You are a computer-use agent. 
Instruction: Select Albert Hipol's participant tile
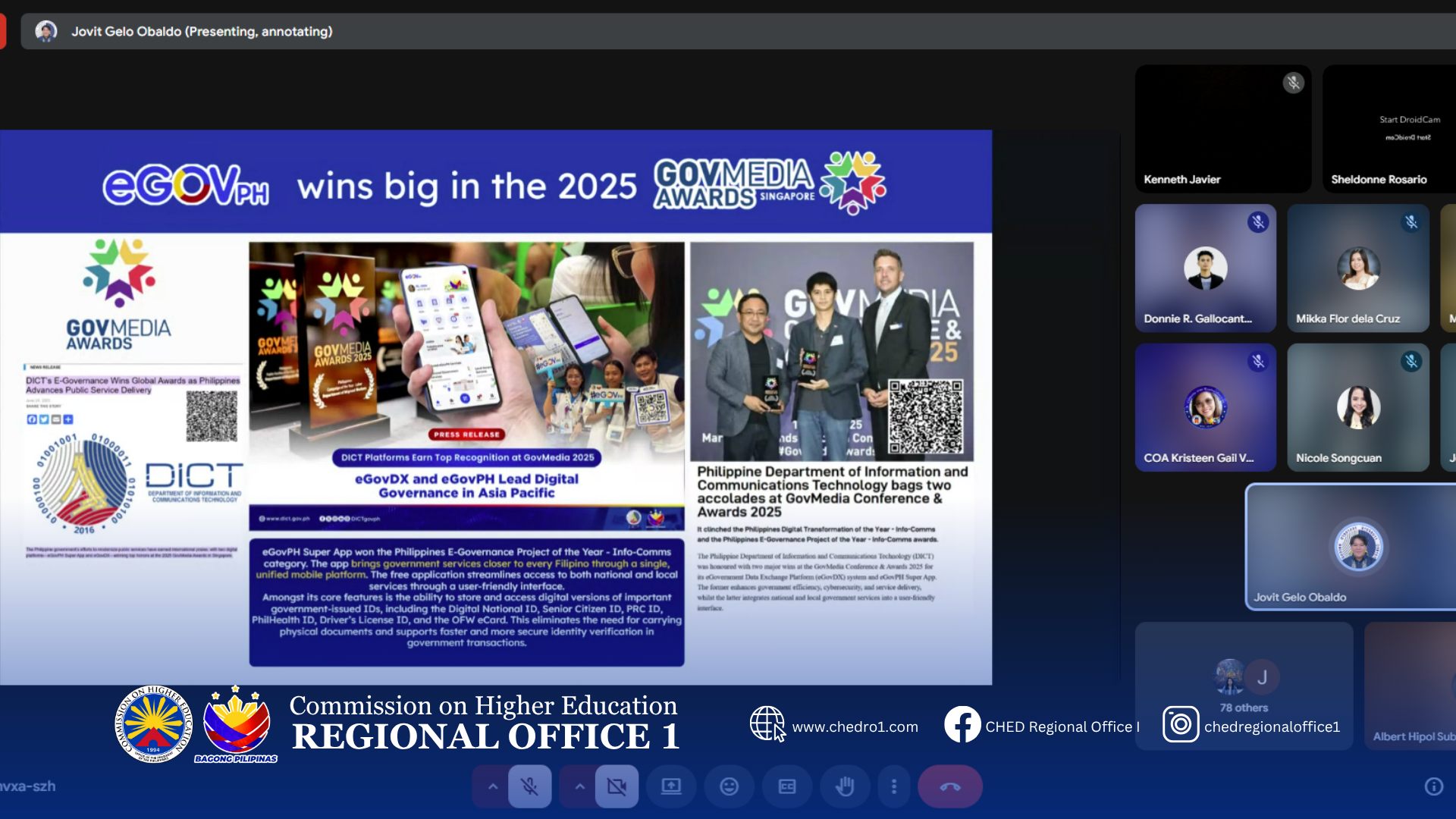1410,686
